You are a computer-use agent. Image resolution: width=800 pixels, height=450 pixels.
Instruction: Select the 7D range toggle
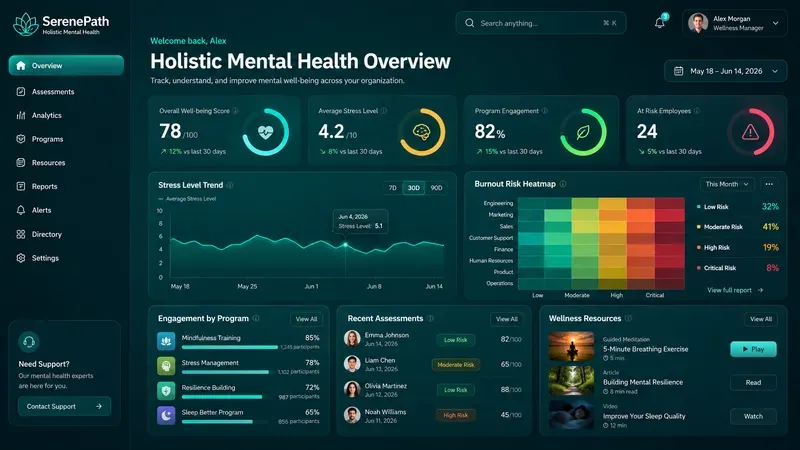coord(392,188)
